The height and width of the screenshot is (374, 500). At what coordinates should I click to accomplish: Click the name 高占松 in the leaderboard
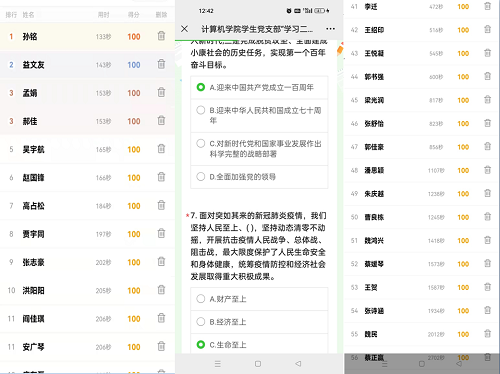point(33,206)
